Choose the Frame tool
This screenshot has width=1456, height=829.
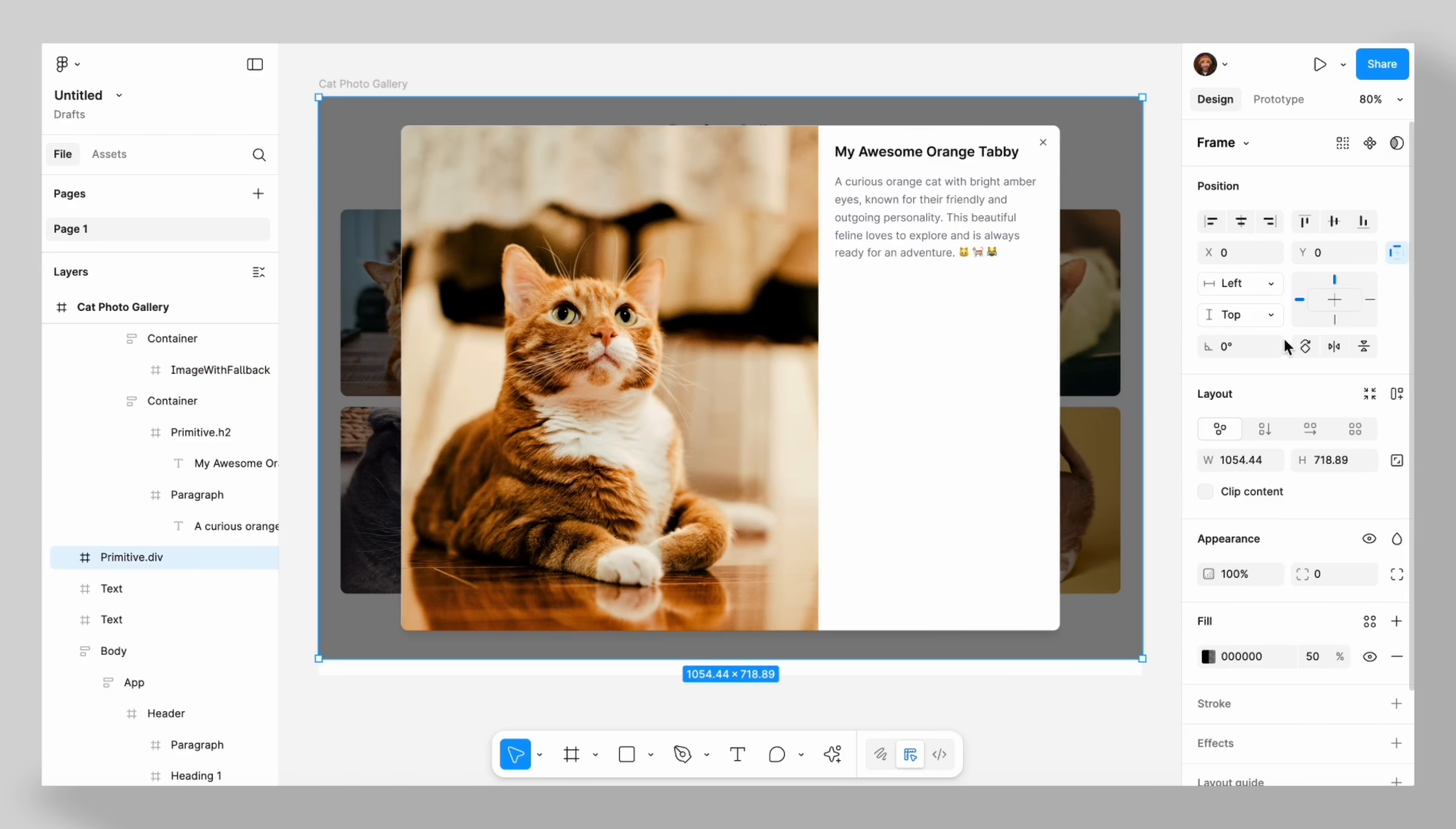coord(571,755)
